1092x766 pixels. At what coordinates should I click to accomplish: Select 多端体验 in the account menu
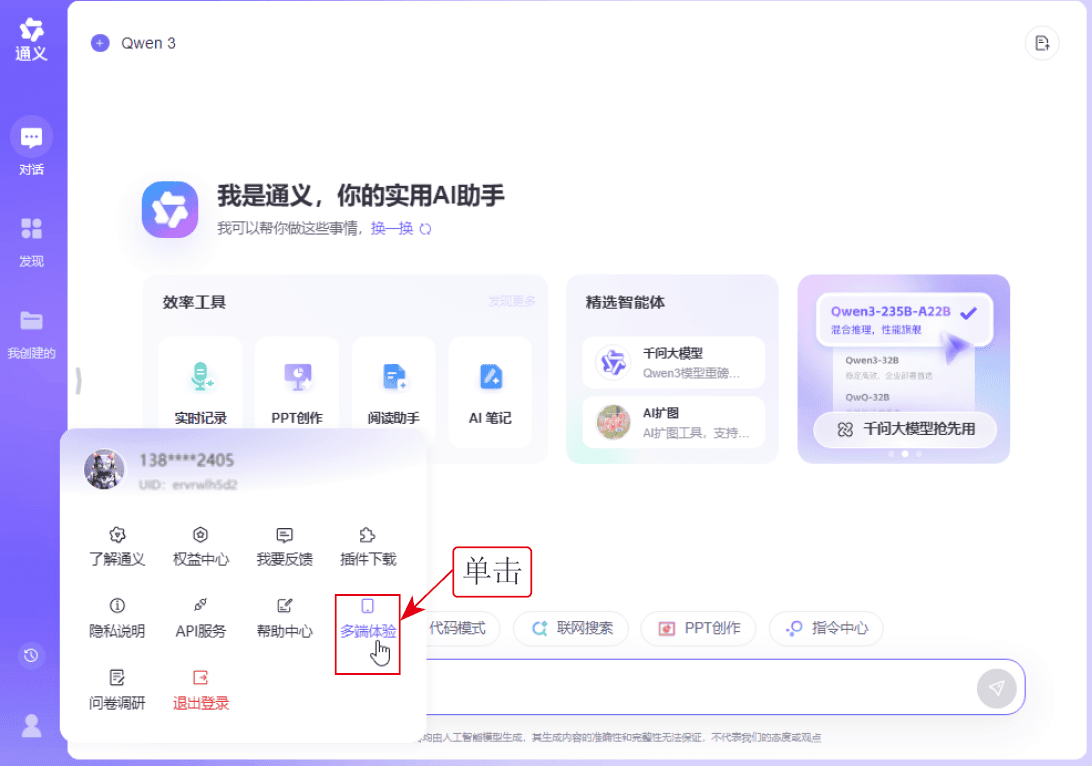pyautogui.click(x=368, y=618)
